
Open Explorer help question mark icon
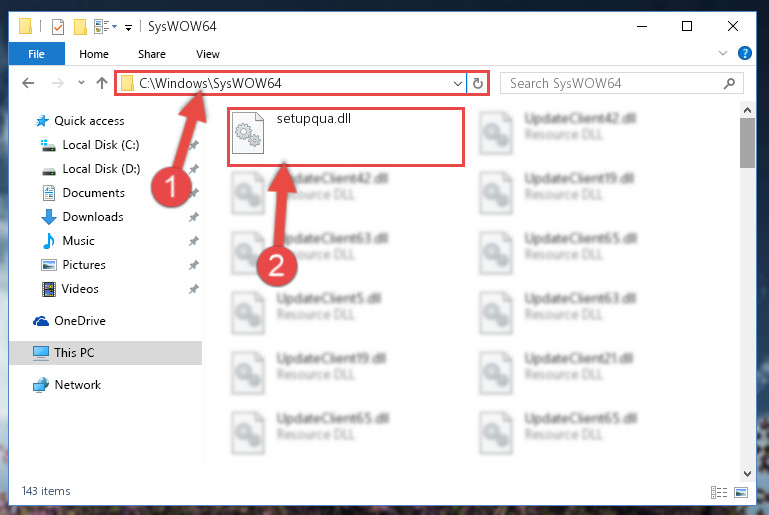click(x=744, y=53)
